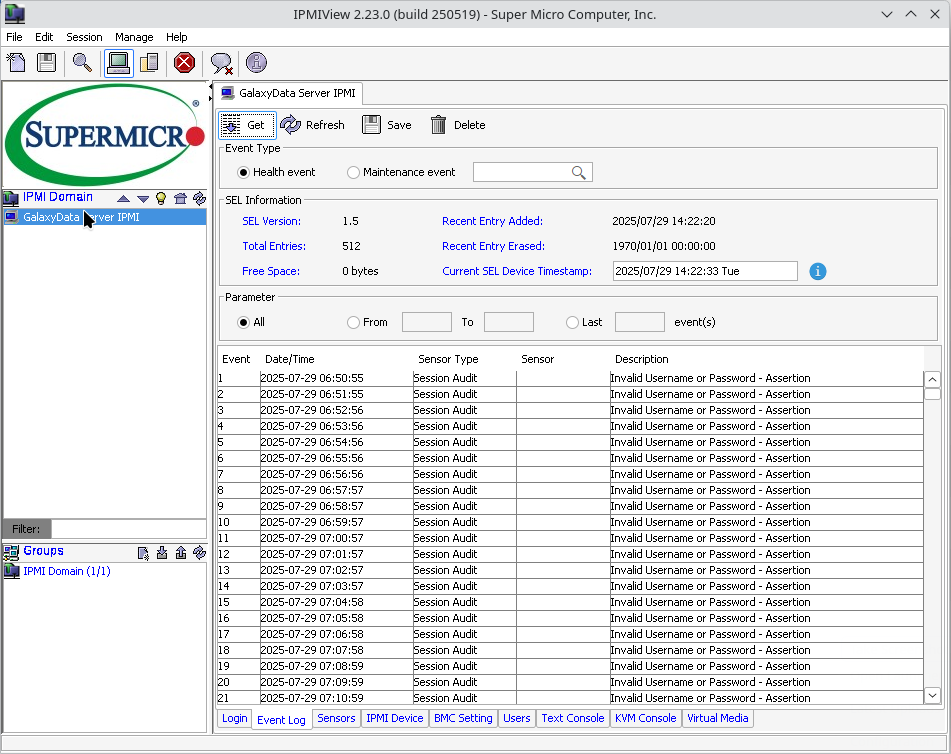This screenshot has height=754, width=951.
Task: Click the Current SEL Device Timestamp field
Action: point(705,271)
